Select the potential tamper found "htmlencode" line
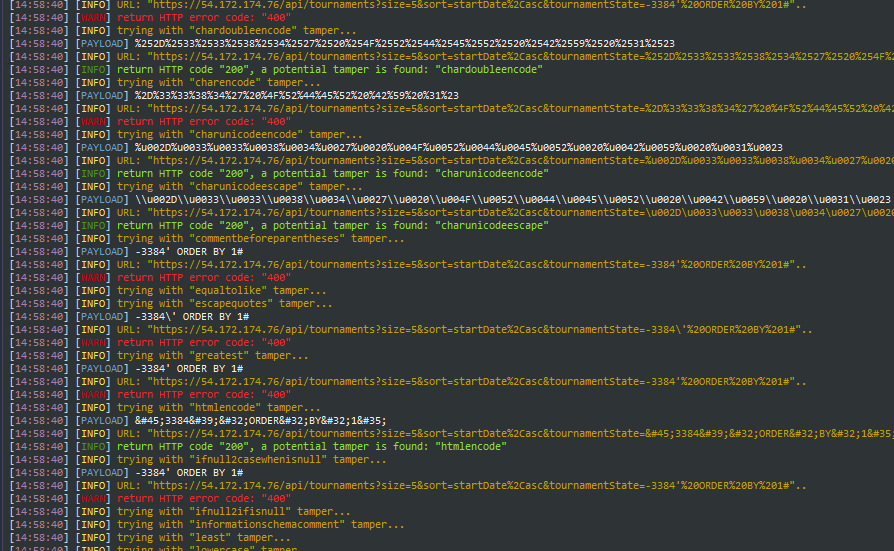Viewport: 894px width, 551px height. click(258, 446)
